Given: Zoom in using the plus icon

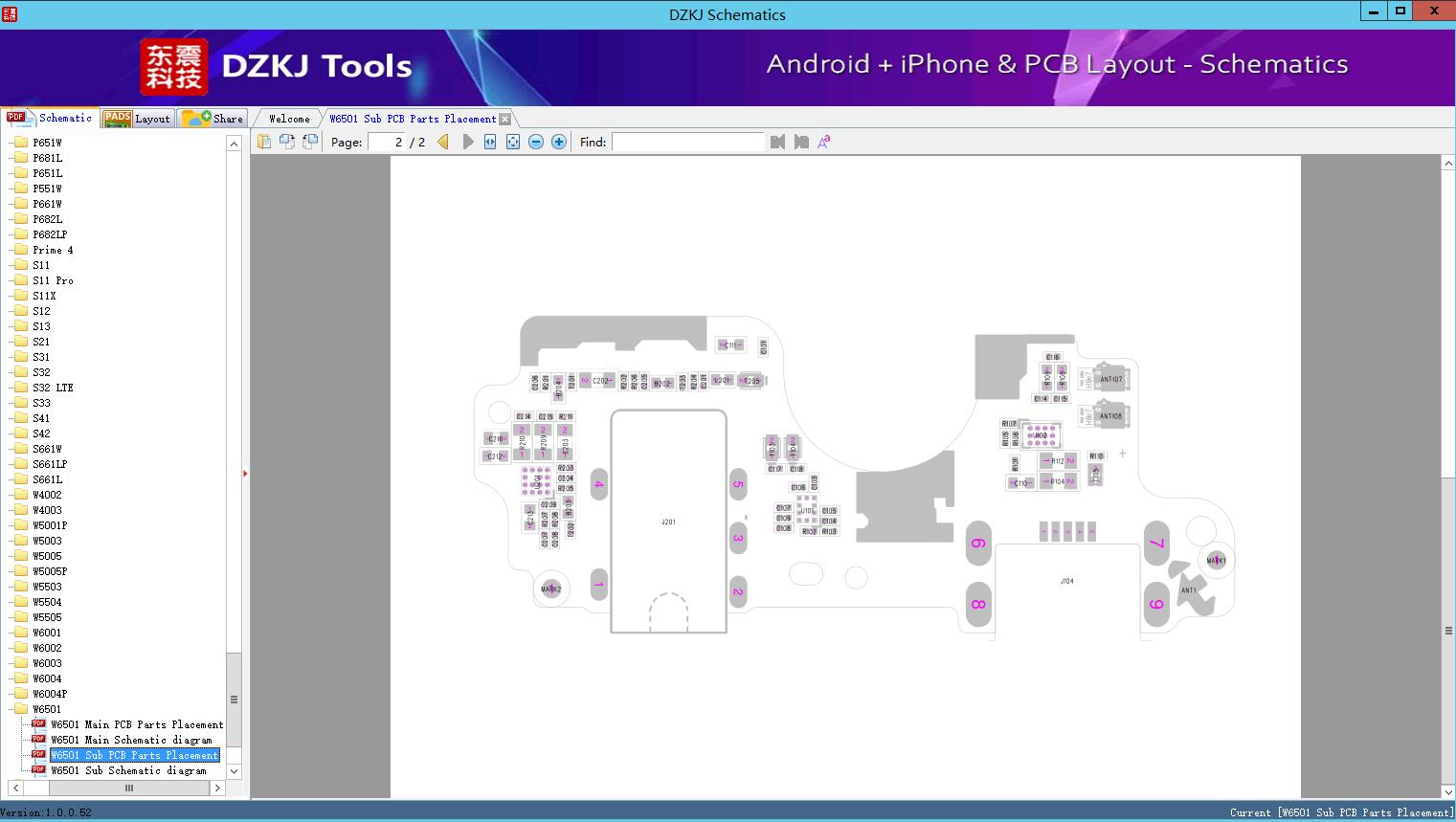Looking at the screenshot, I should [558, 141].
